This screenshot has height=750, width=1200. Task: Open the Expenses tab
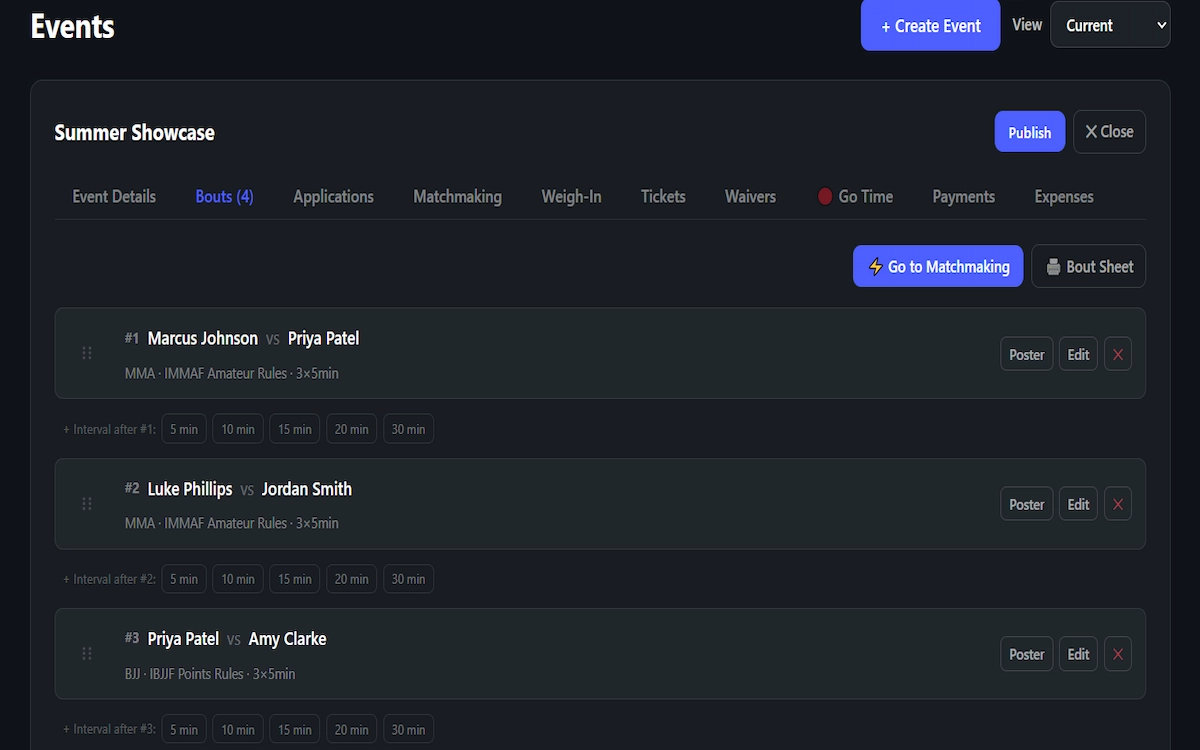[1064, 196]
